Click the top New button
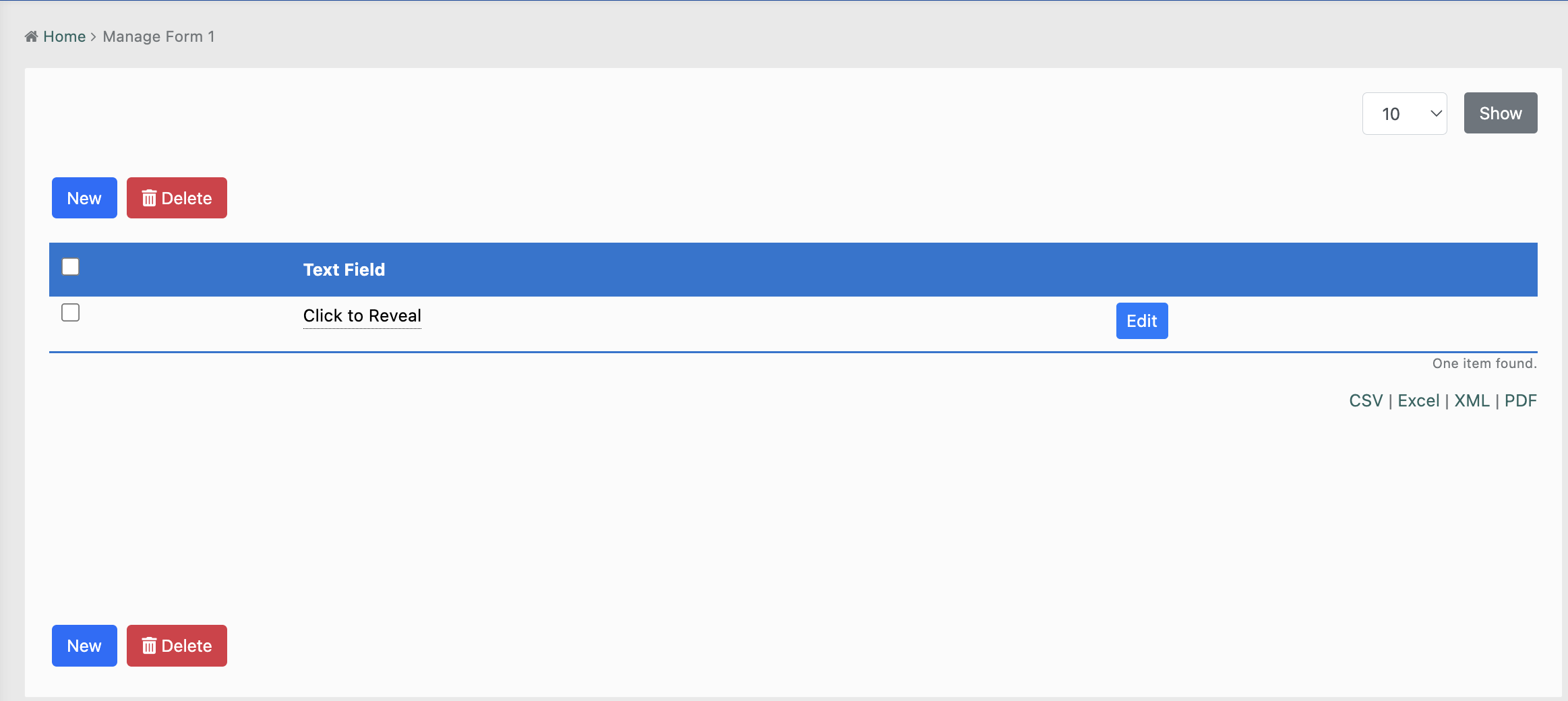 84,198
